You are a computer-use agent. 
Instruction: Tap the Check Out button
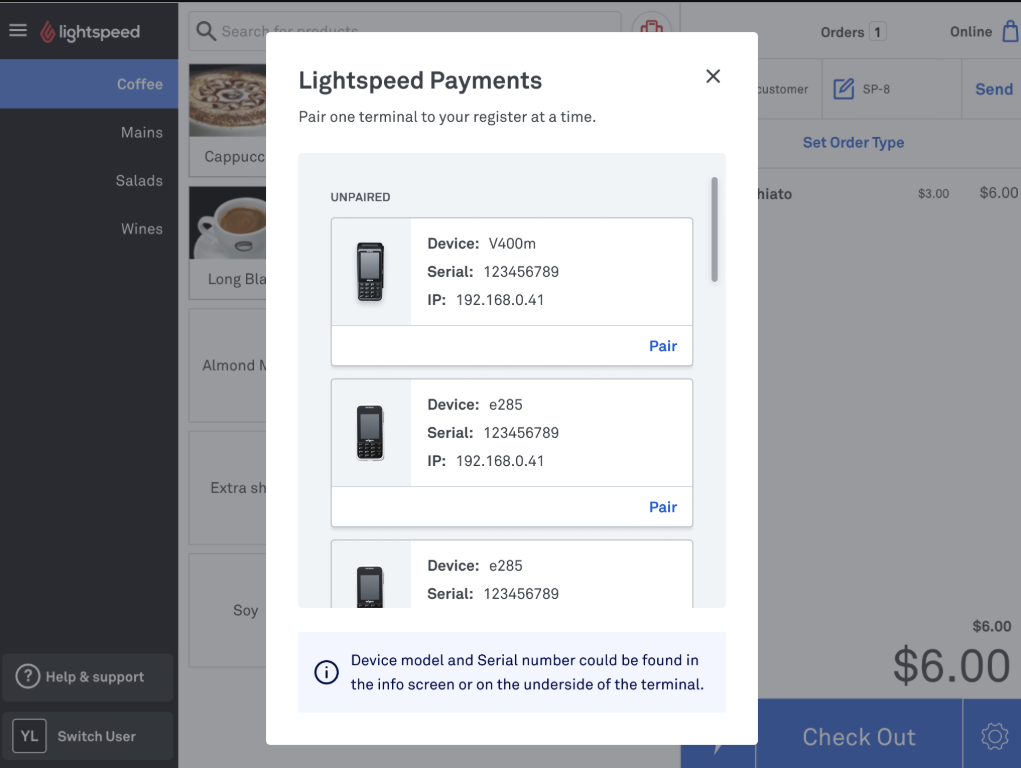coord(858,736)
